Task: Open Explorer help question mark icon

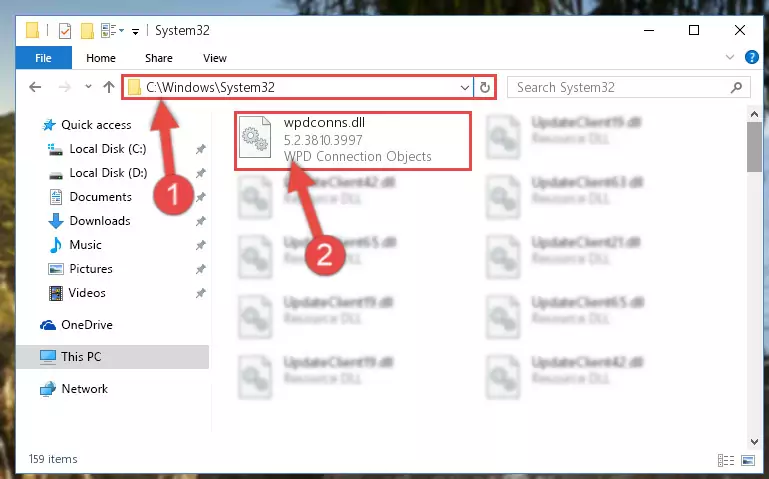Action: tap(751, 57)
